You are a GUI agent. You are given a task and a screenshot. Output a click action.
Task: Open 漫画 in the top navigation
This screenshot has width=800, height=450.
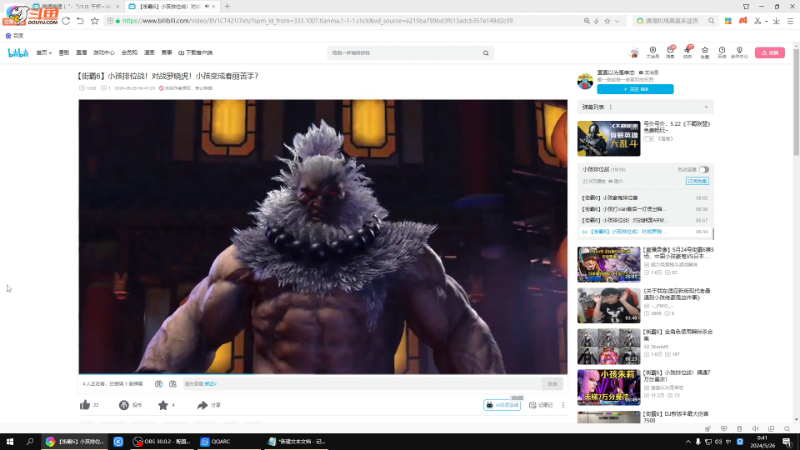tap(149, 53)
